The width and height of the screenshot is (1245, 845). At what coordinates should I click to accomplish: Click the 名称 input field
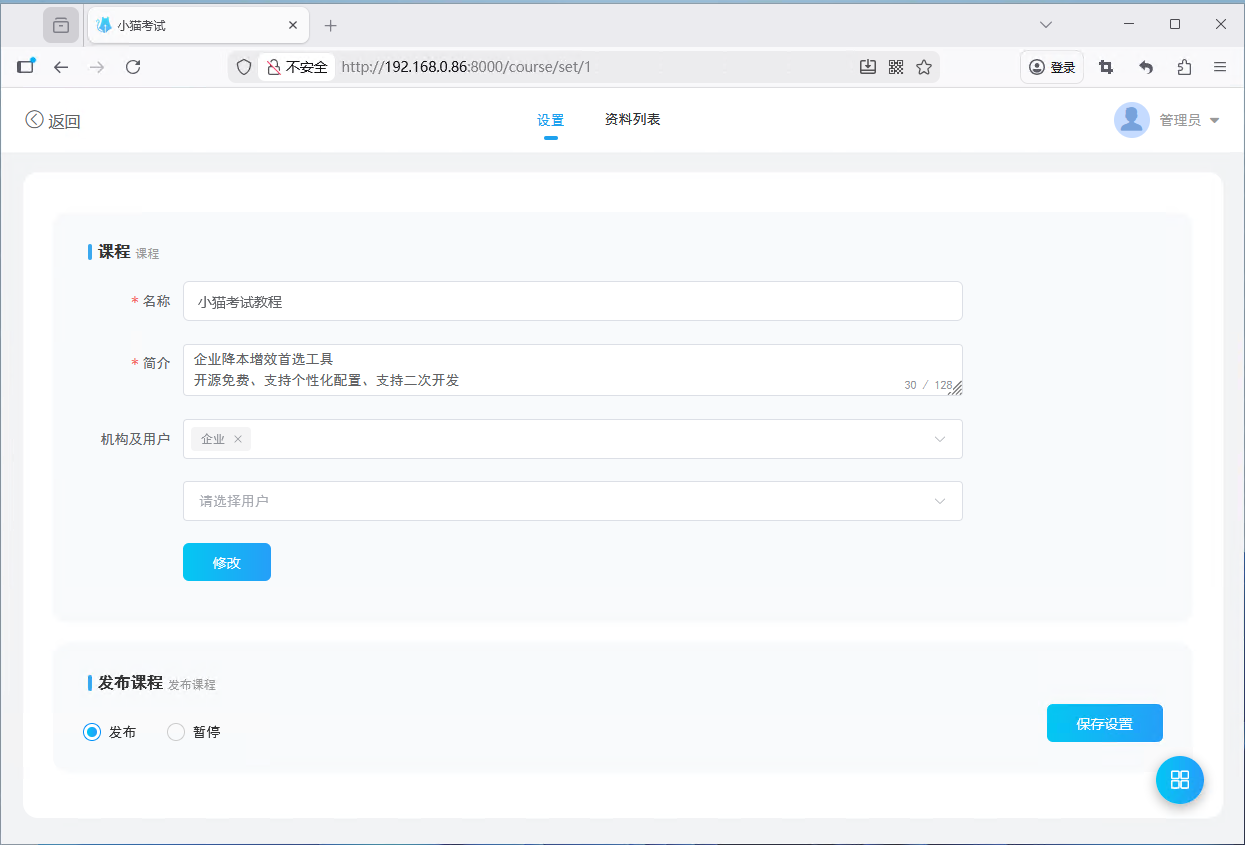pyautogui.click(x=572, y=301)
